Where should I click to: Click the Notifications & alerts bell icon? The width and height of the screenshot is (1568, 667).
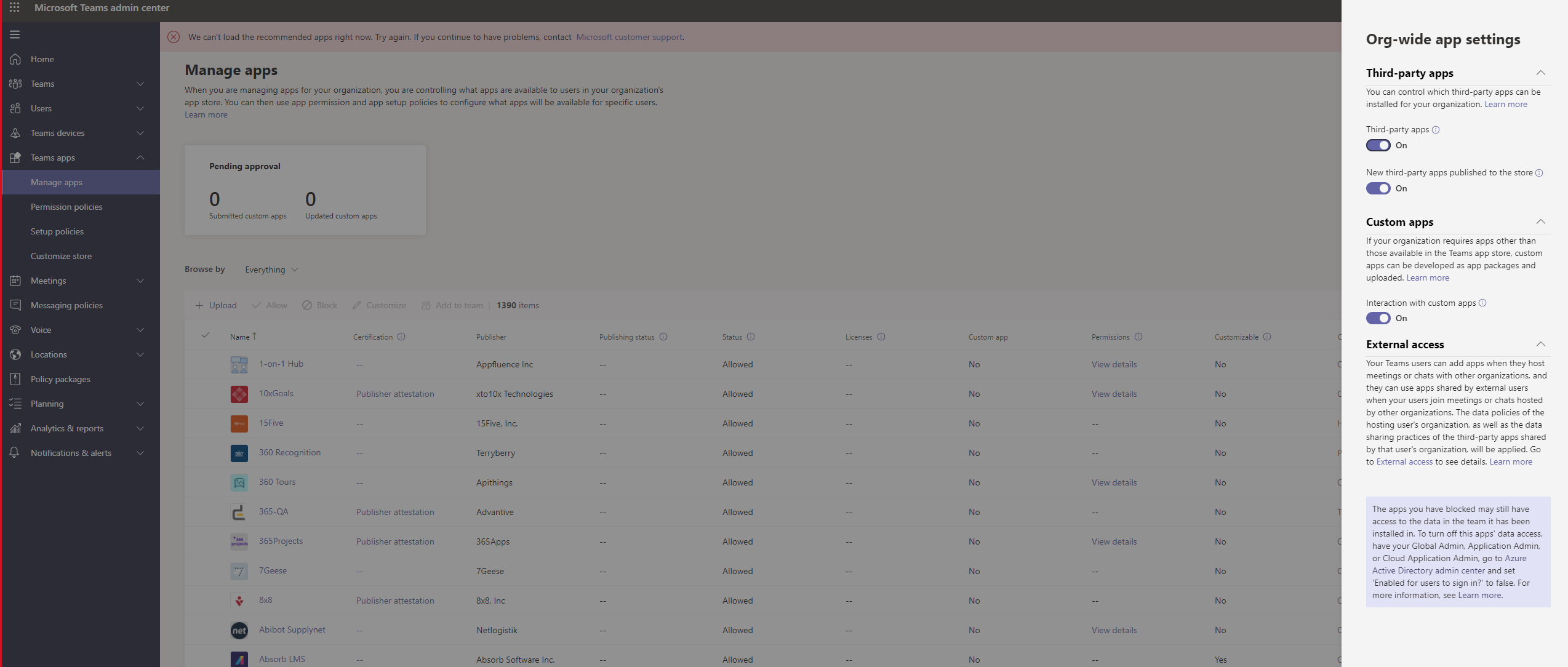tap(15, 453)
